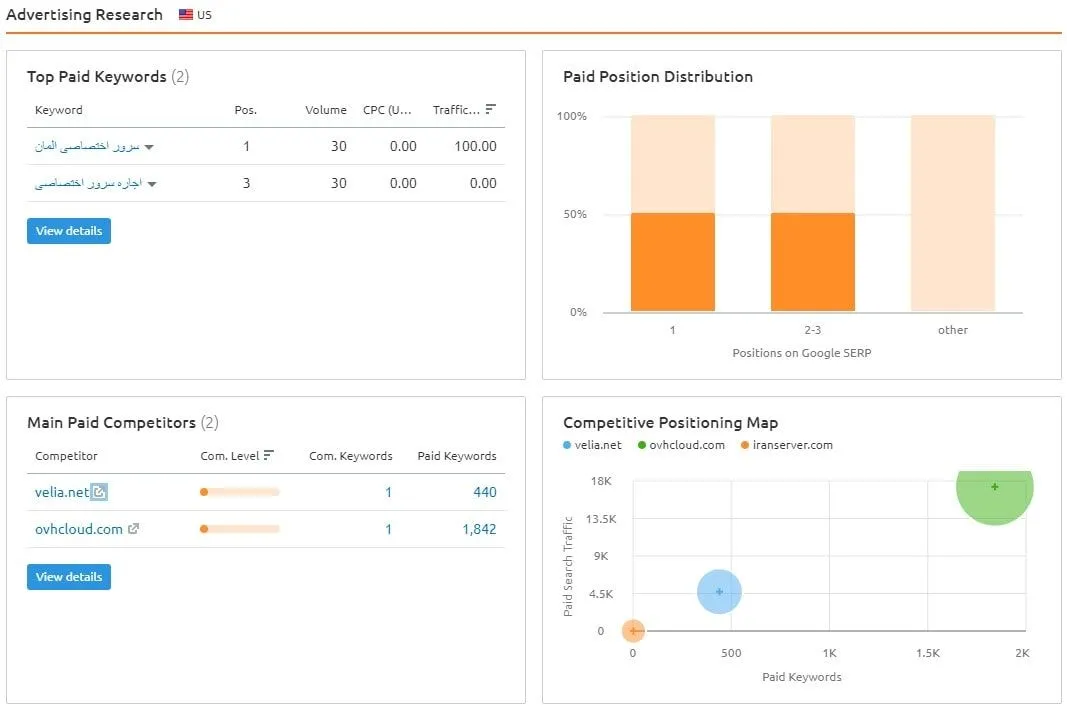Click View details under Main Paid Competitors
This screenshot has width=1067, height=712.
click(69, 577)
